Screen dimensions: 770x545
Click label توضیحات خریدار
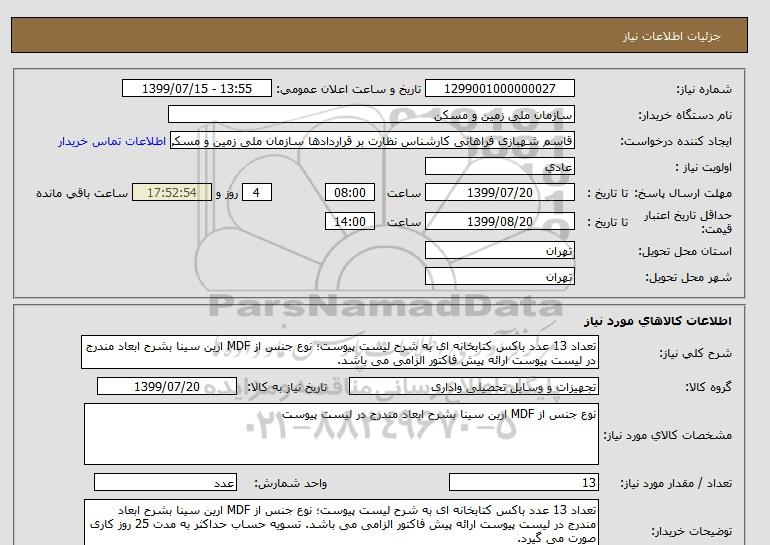[691, 531]
